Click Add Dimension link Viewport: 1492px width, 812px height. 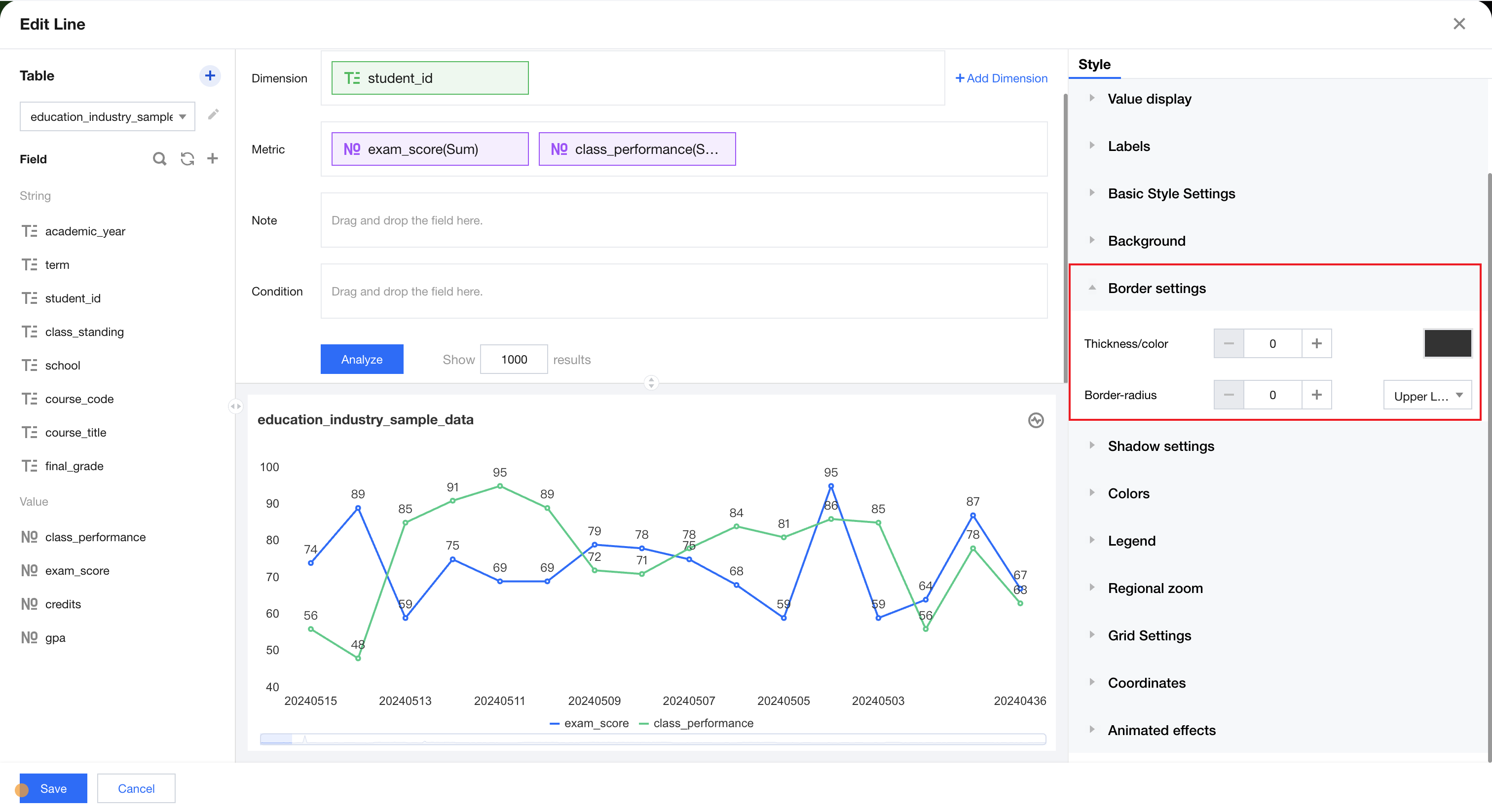tap(1002, 78)
